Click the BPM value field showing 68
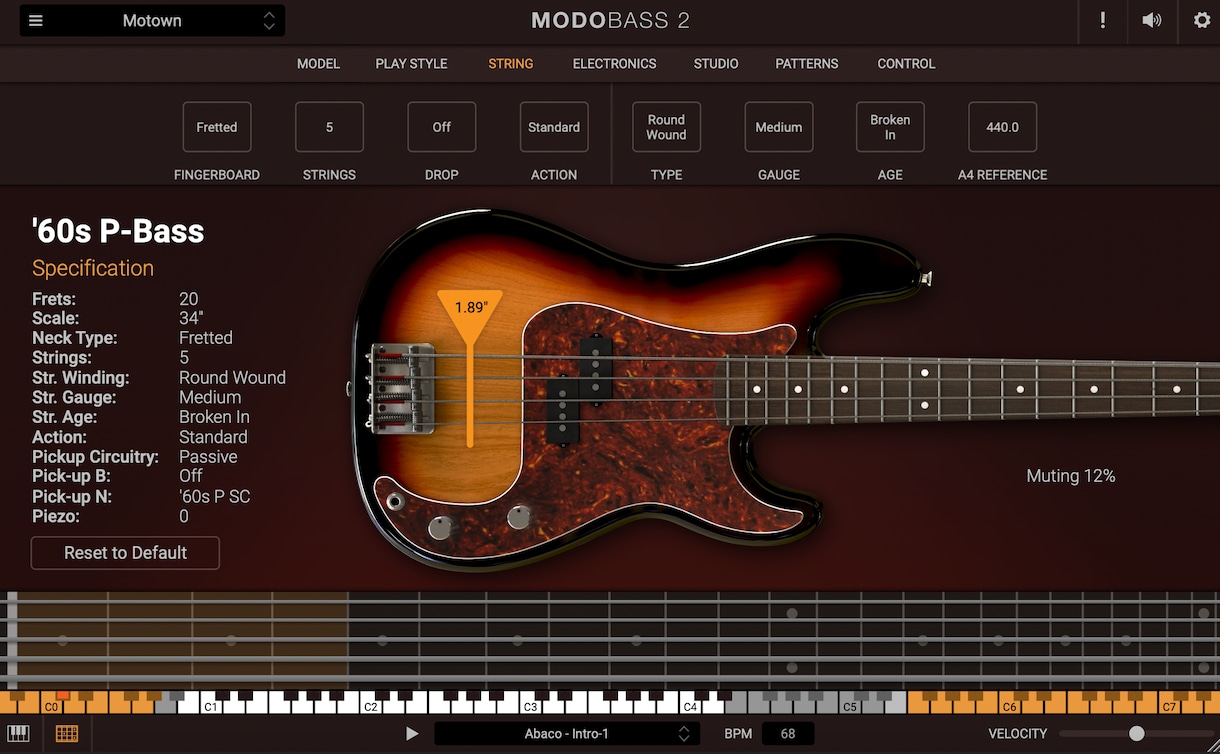The height and width of the screenshot is (754, 1220). (788, 734)
